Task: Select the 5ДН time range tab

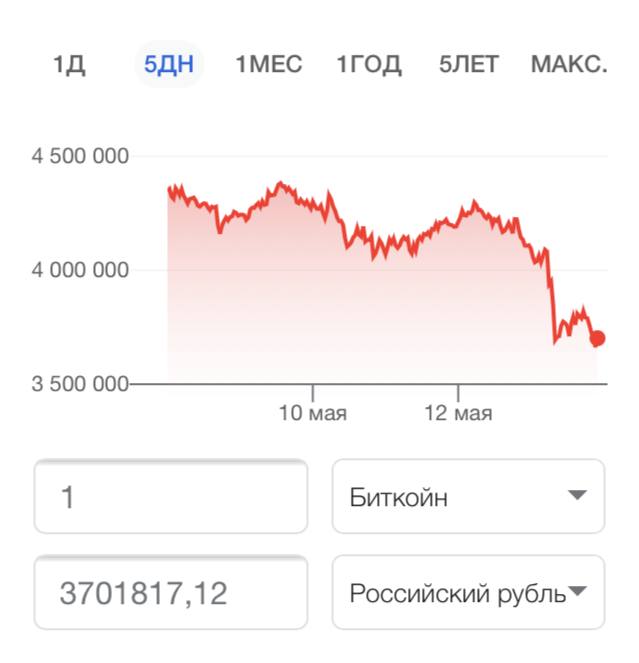Action: tap(169, 64)
